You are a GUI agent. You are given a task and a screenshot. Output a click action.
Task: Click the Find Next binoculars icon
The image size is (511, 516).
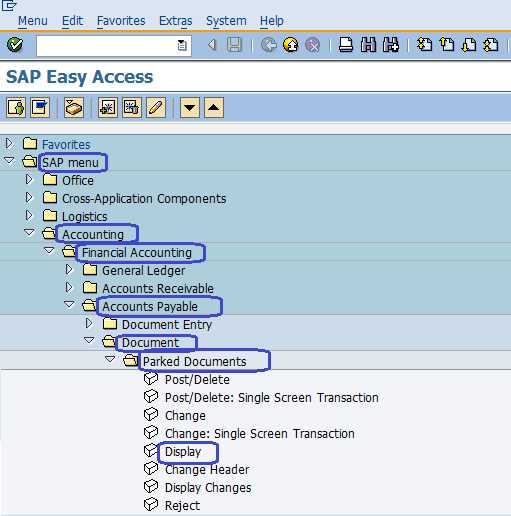tap(391, 45)
